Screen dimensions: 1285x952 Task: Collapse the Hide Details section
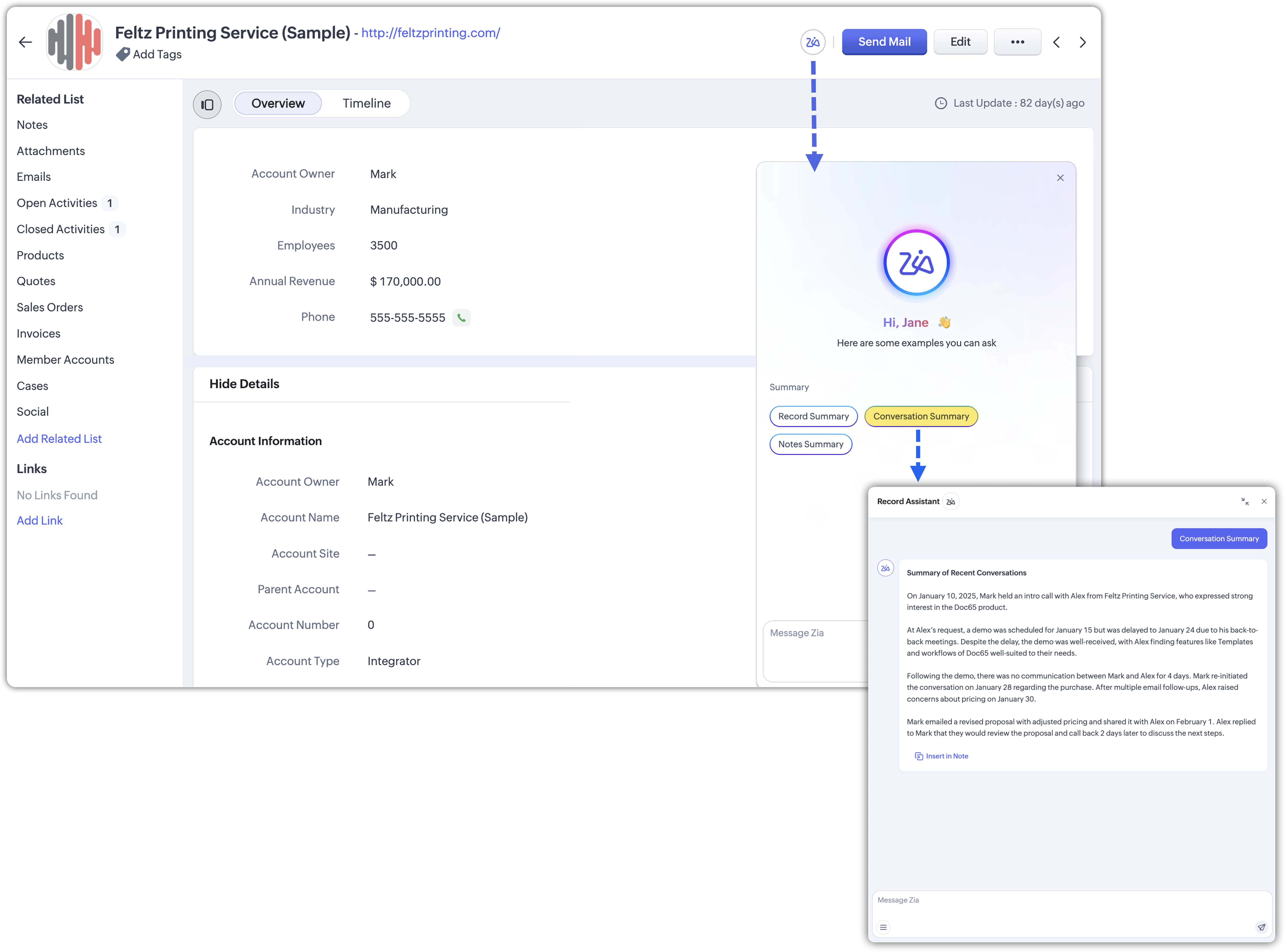point(244,384)
